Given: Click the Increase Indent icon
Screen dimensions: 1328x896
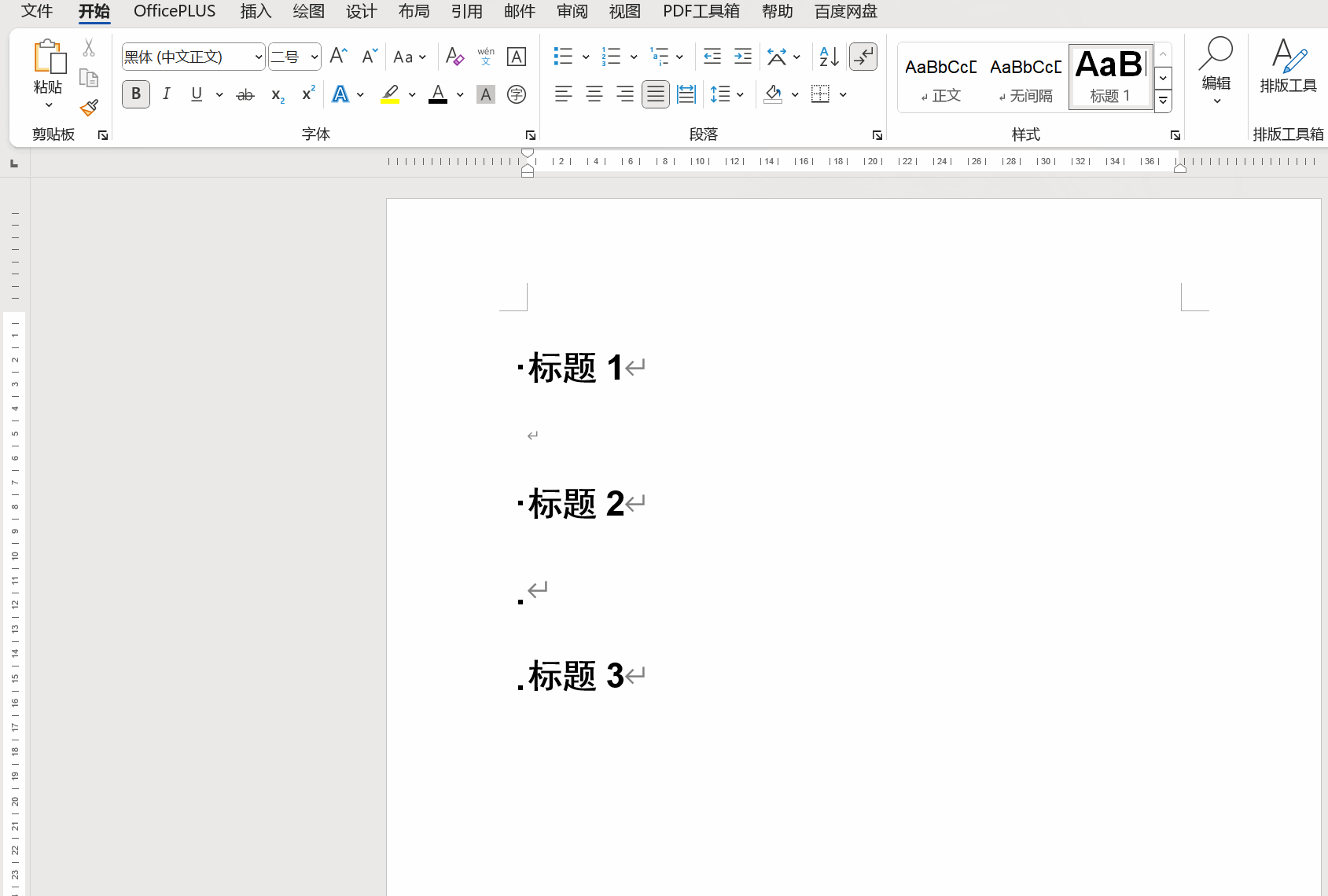Looking at the screenshot, I should click(742, 57).
